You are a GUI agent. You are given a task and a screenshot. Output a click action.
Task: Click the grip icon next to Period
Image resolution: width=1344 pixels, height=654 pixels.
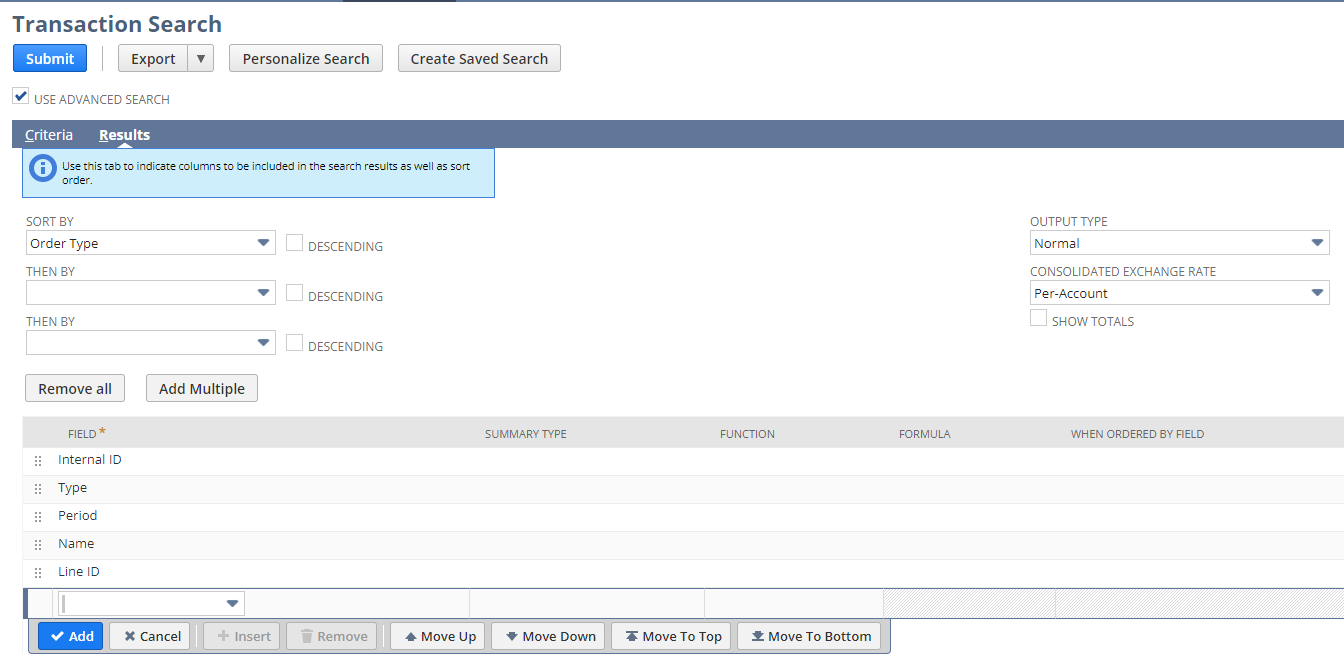[37, 516]
